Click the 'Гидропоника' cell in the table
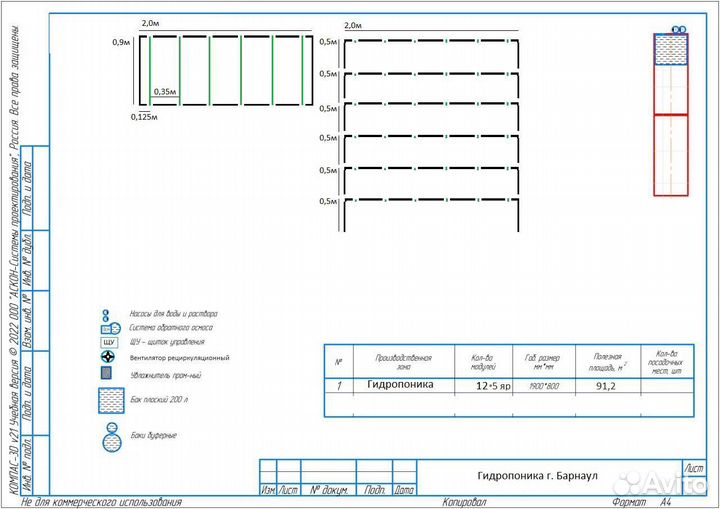Screen dimensions: 720x509 coord(400,385)
